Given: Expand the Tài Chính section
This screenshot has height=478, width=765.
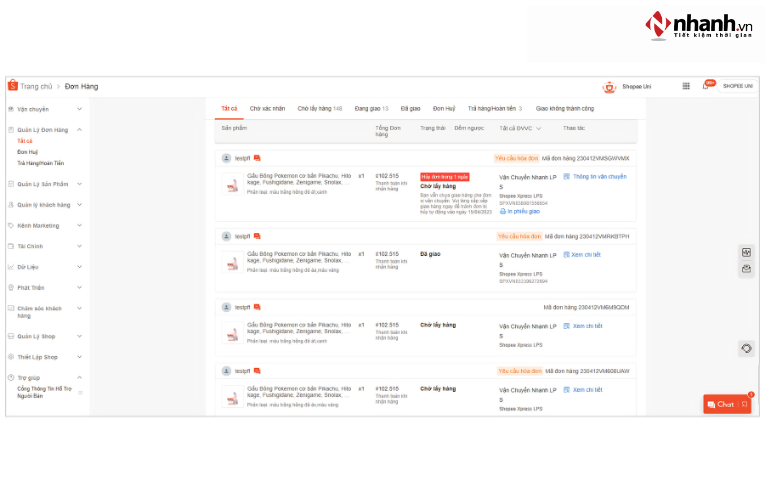Looking at the screenshot, I should pyautogui.click(x=80, y=246).
